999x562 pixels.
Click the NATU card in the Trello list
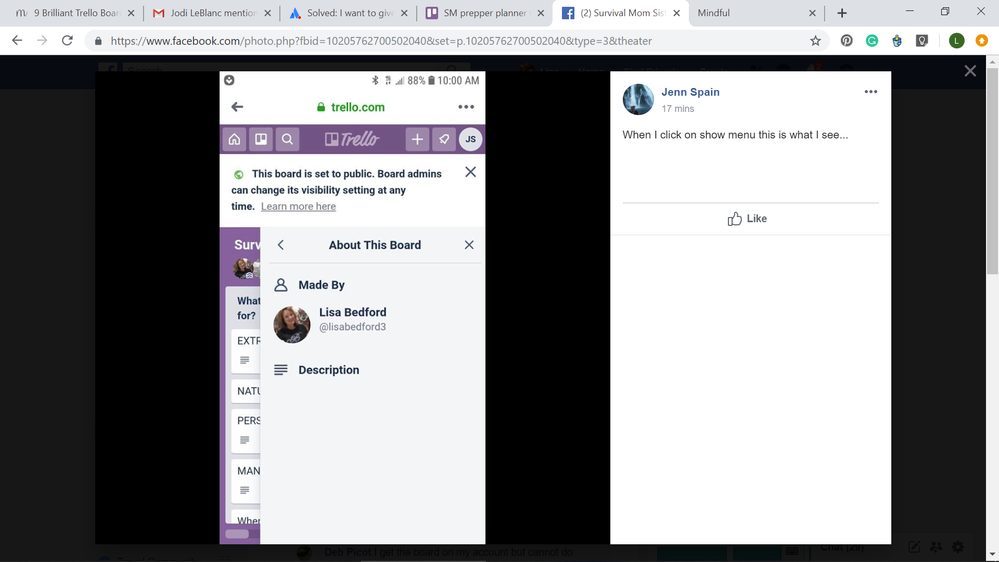coord(245,391)
